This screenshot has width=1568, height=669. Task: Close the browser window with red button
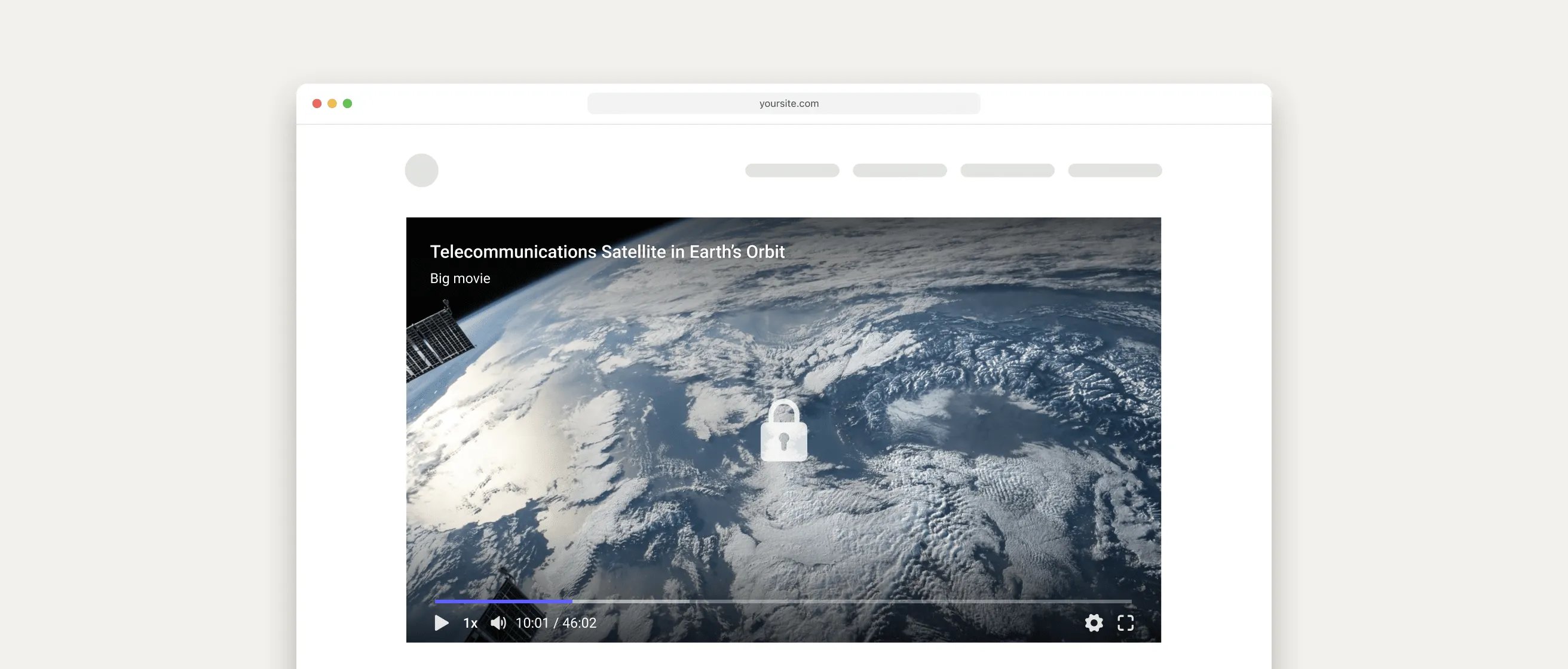[x=317, y=103]
